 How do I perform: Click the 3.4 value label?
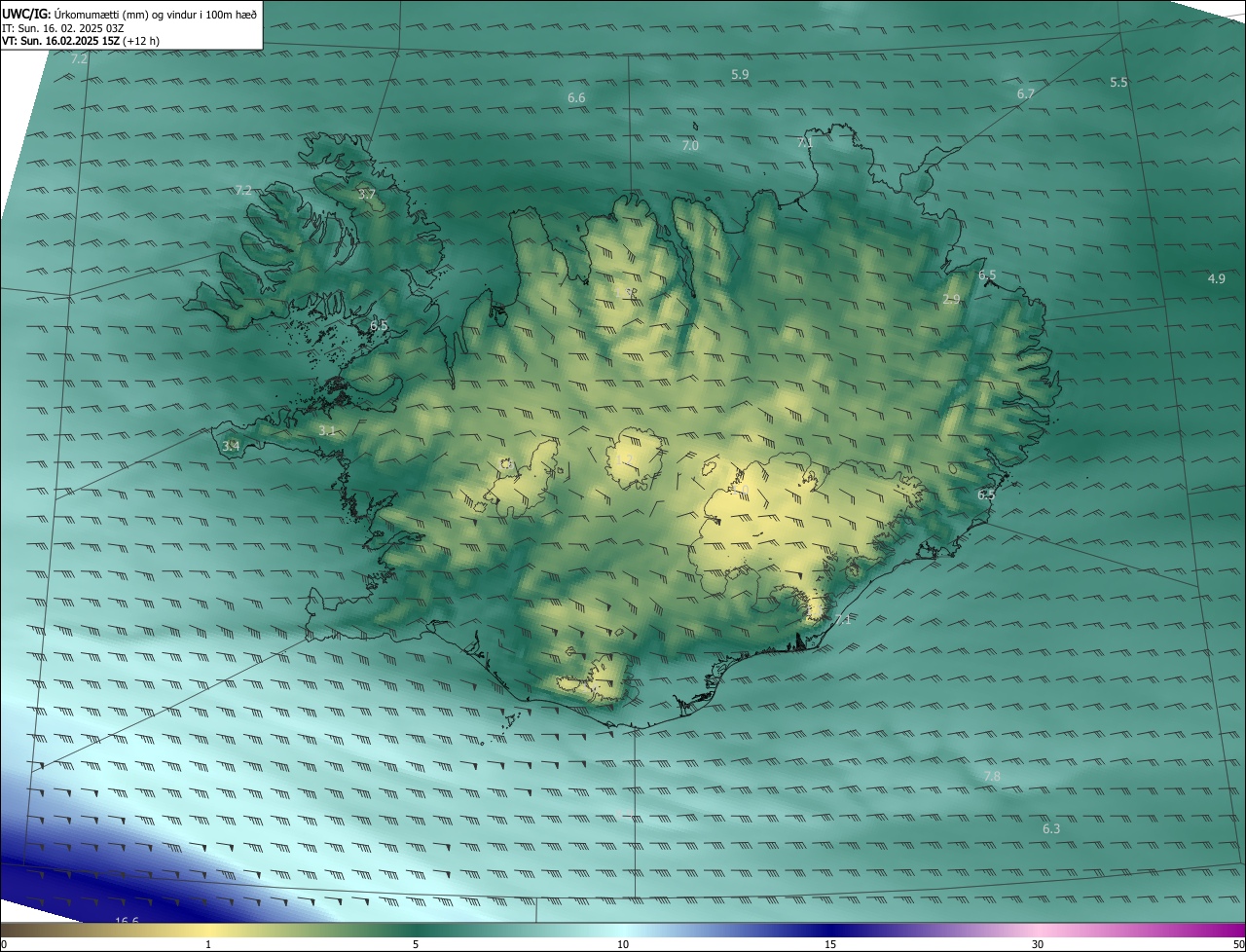coord(231,446)
